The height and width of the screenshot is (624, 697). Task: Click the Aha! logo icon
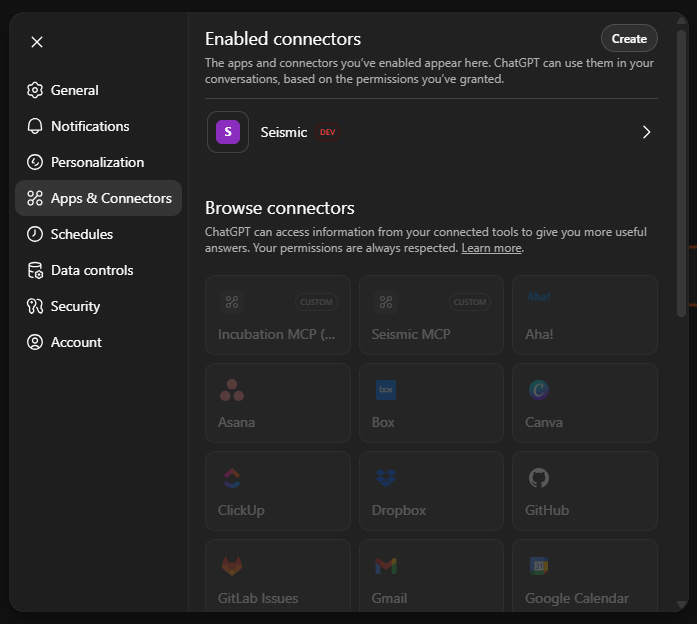point(539,296)
